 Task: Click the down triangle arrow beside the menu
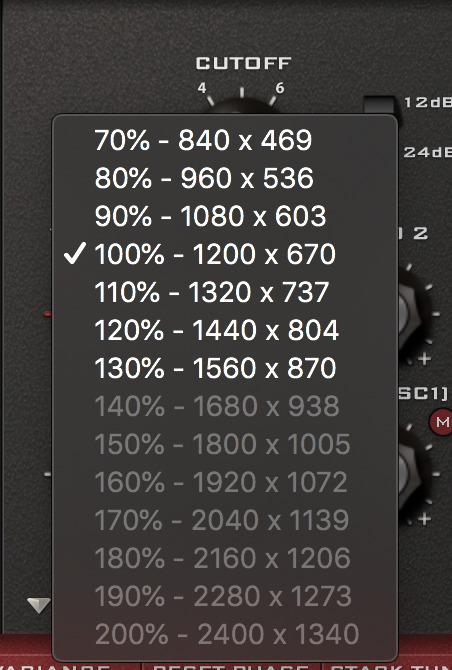click(38, 605)
